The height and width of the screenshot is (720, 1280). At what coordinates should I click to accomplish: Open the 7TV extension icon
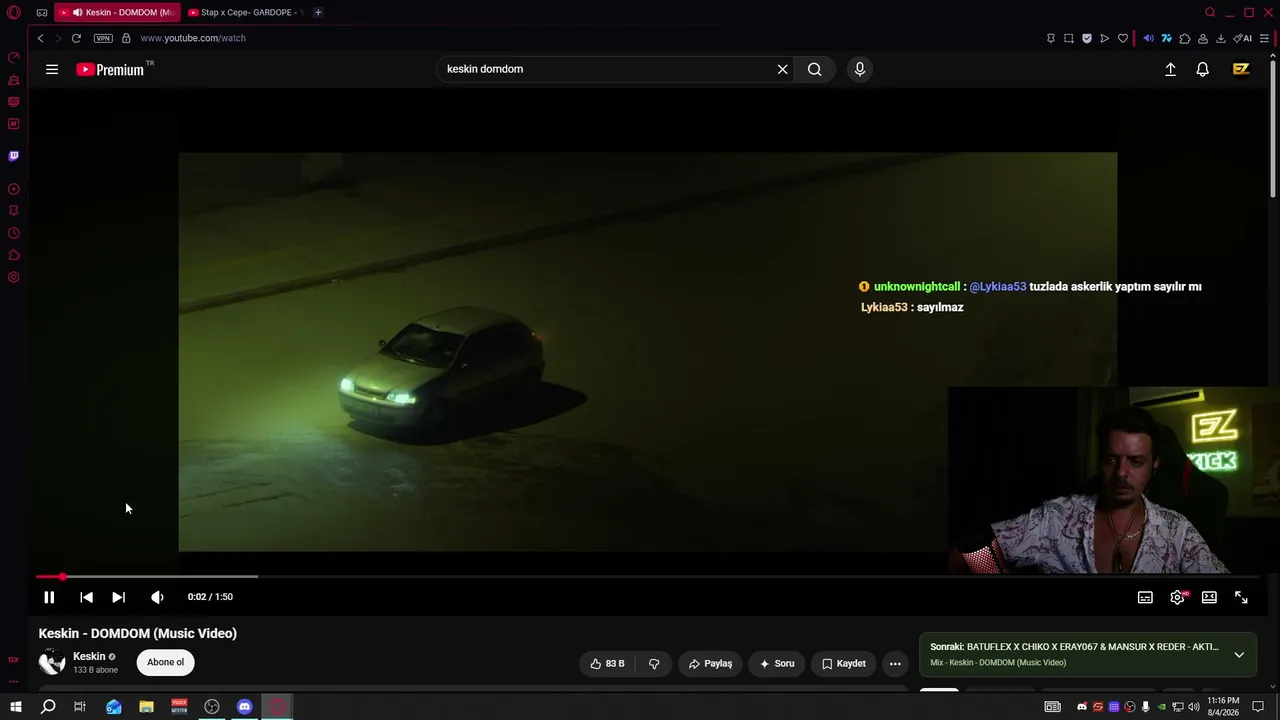point(1166,38)
